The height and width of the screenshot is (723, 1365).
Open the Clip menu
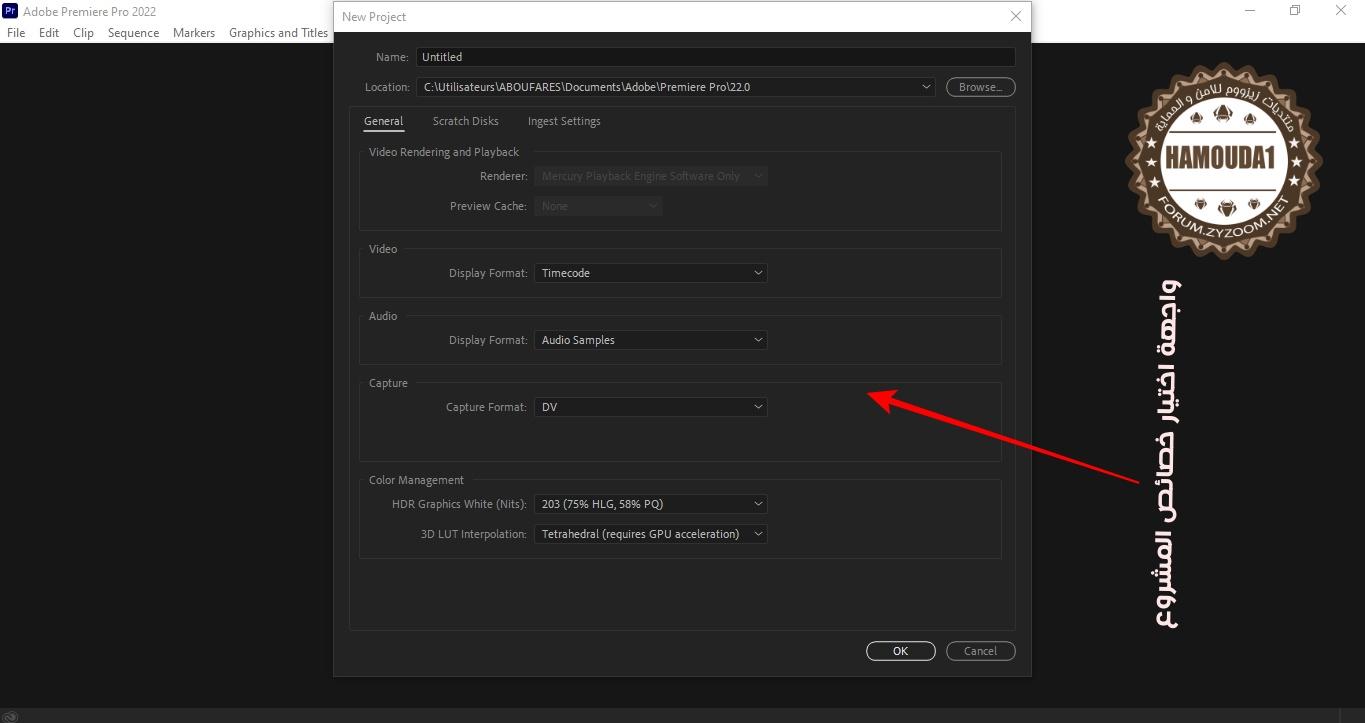pyautogui.click(x=83, y=32)
